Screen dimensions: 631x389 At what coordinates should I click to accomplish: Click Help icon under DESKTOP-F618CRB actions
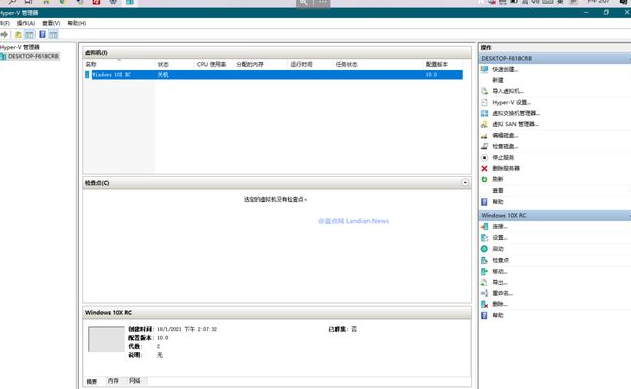click(x=485, y=202)
